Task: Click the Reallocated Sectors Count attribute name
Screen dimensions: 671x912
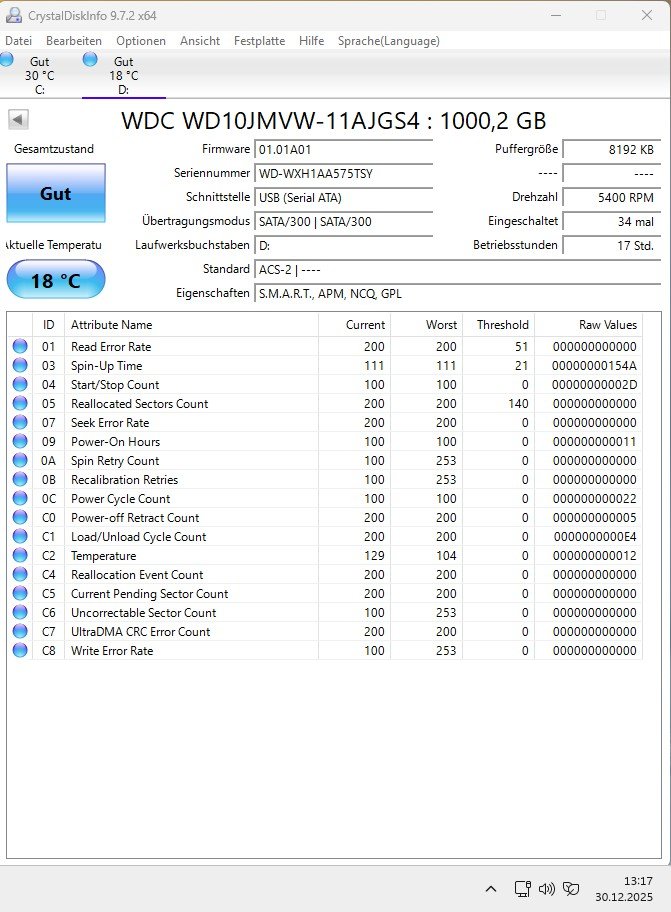Action: point(140,403)
